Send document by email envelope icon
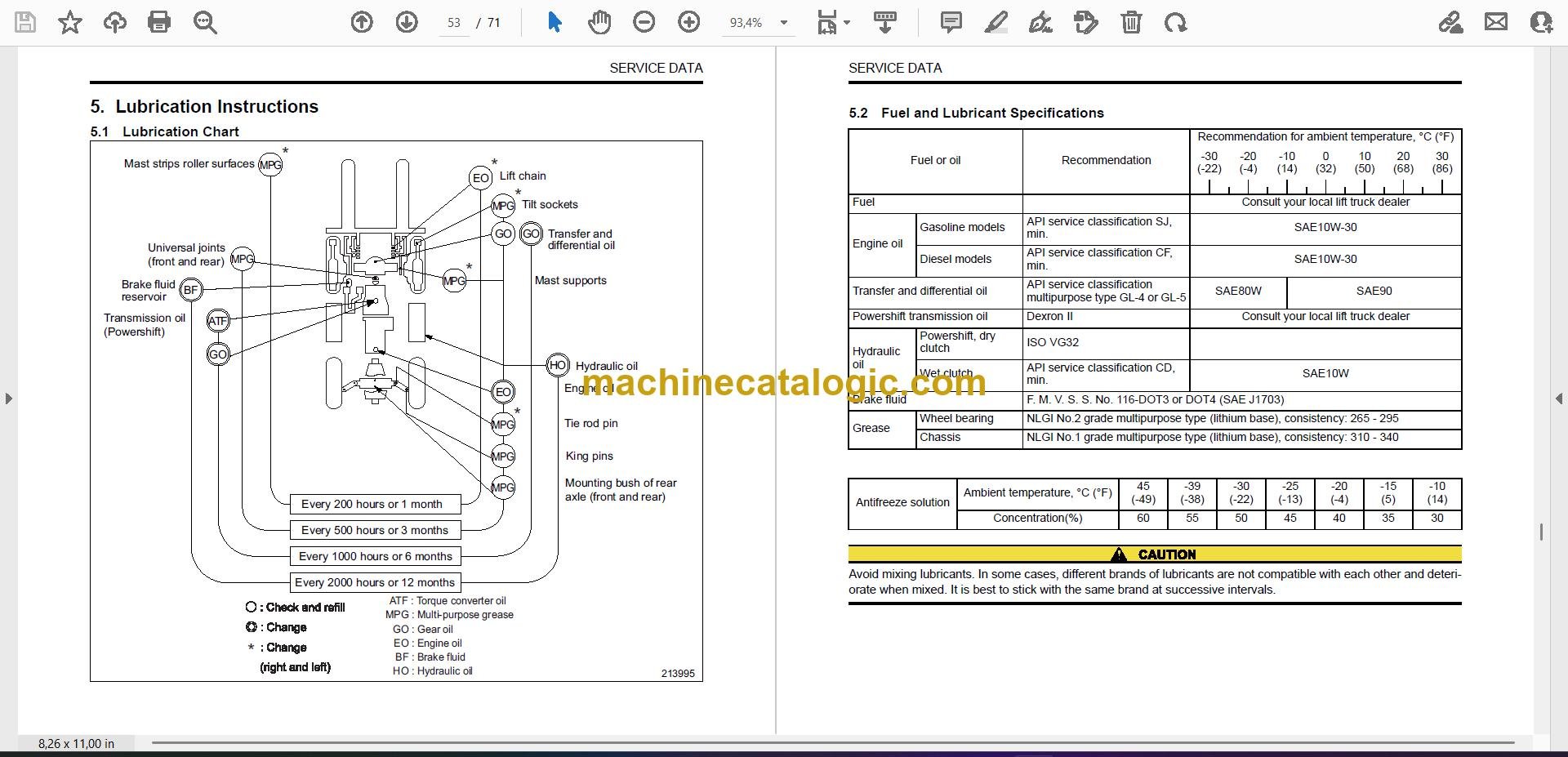This screenshot has width=1568, height=757. tap(1496, 23)
